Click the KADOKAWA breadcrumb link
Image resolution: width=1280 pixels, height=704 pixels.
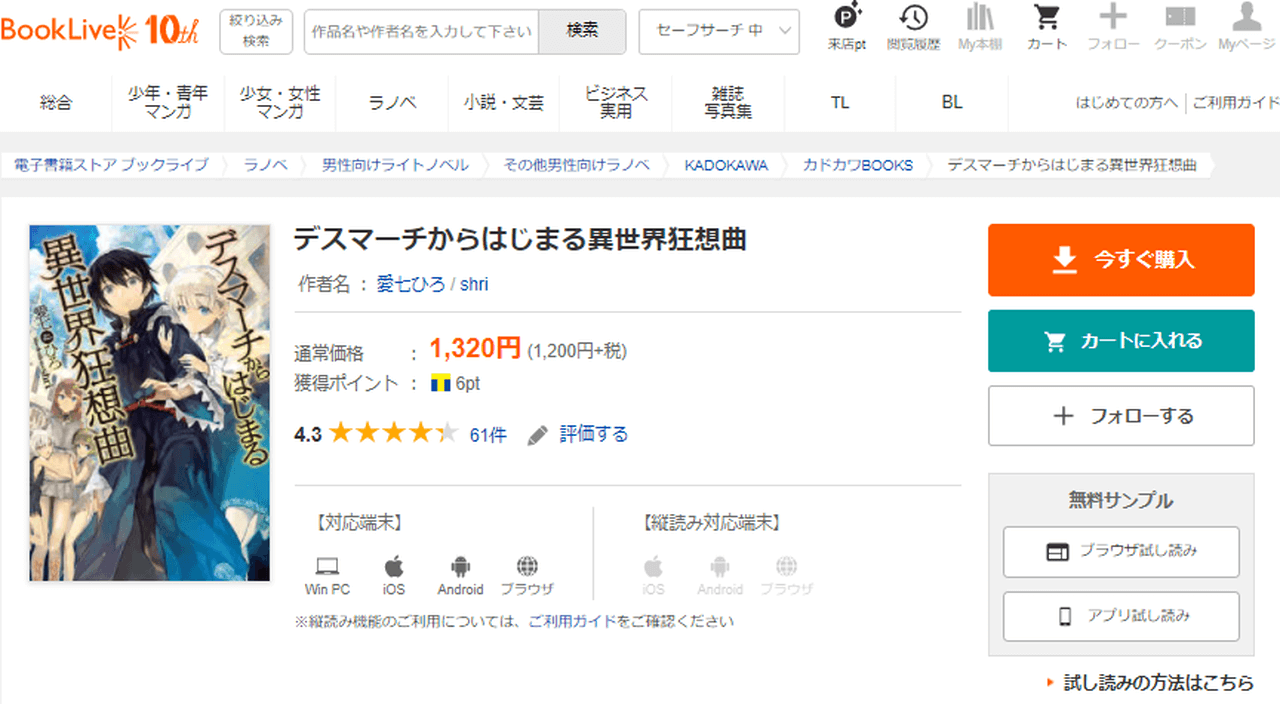[x=726, y=165]
